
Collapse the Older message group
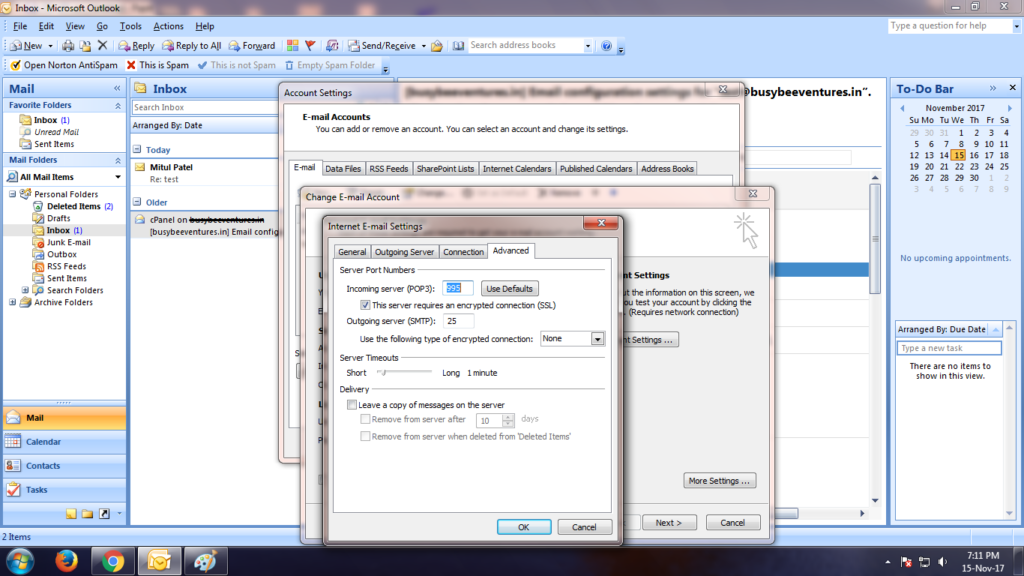[137, 202]
